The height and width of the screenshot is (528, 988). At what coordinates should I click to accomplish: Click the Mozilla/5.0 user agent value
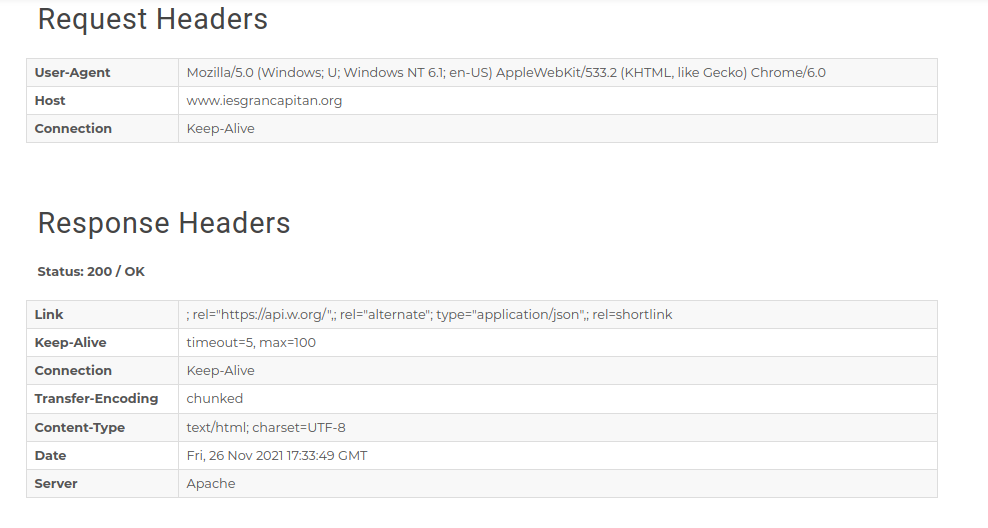(x=506, y=72)
